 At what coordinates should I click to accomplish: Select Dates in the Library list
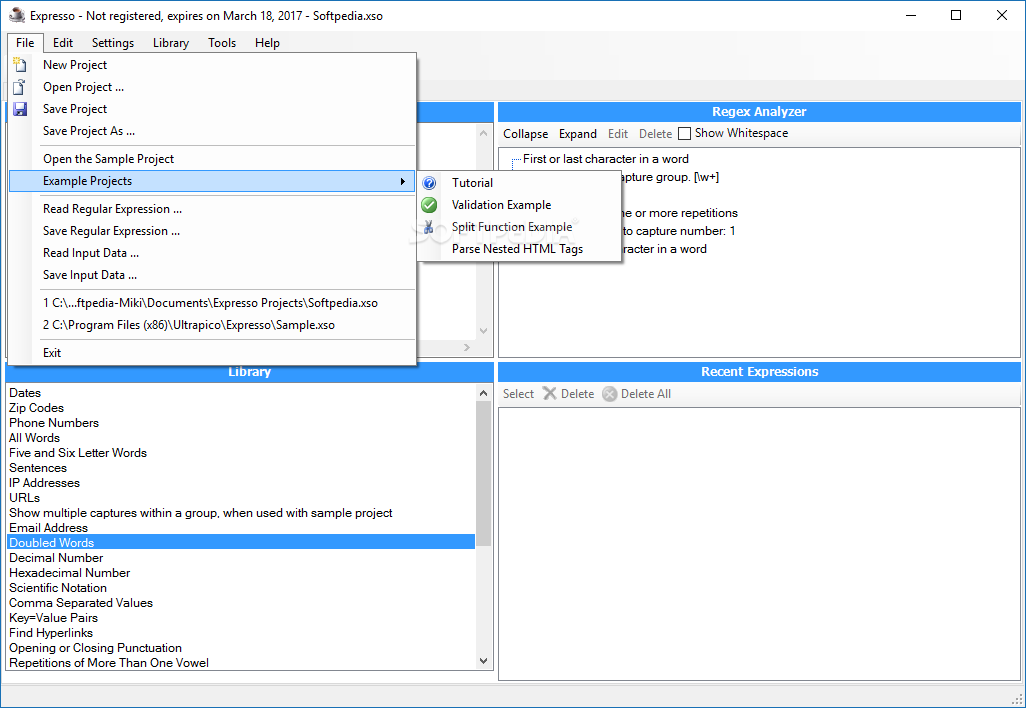coord(241,393)
